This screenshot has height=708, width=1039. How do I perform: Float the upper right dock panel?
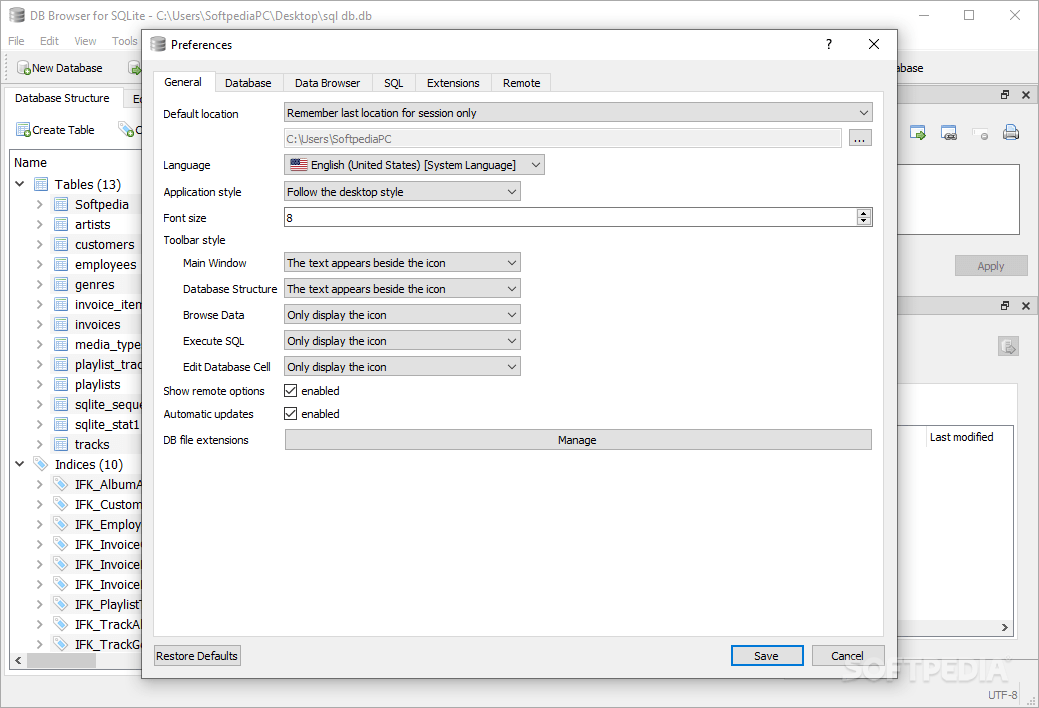coord(1005,95)
